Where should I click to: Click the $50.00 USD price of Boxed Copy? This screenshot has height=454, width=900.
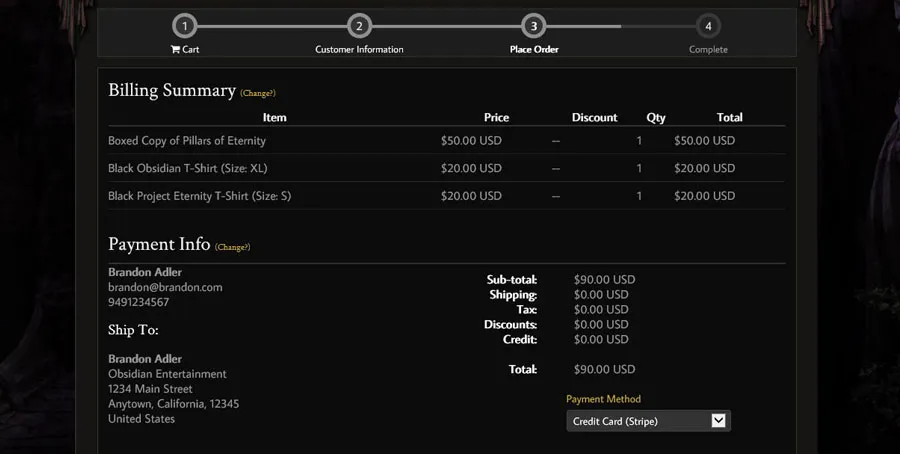tap(471, 141)
